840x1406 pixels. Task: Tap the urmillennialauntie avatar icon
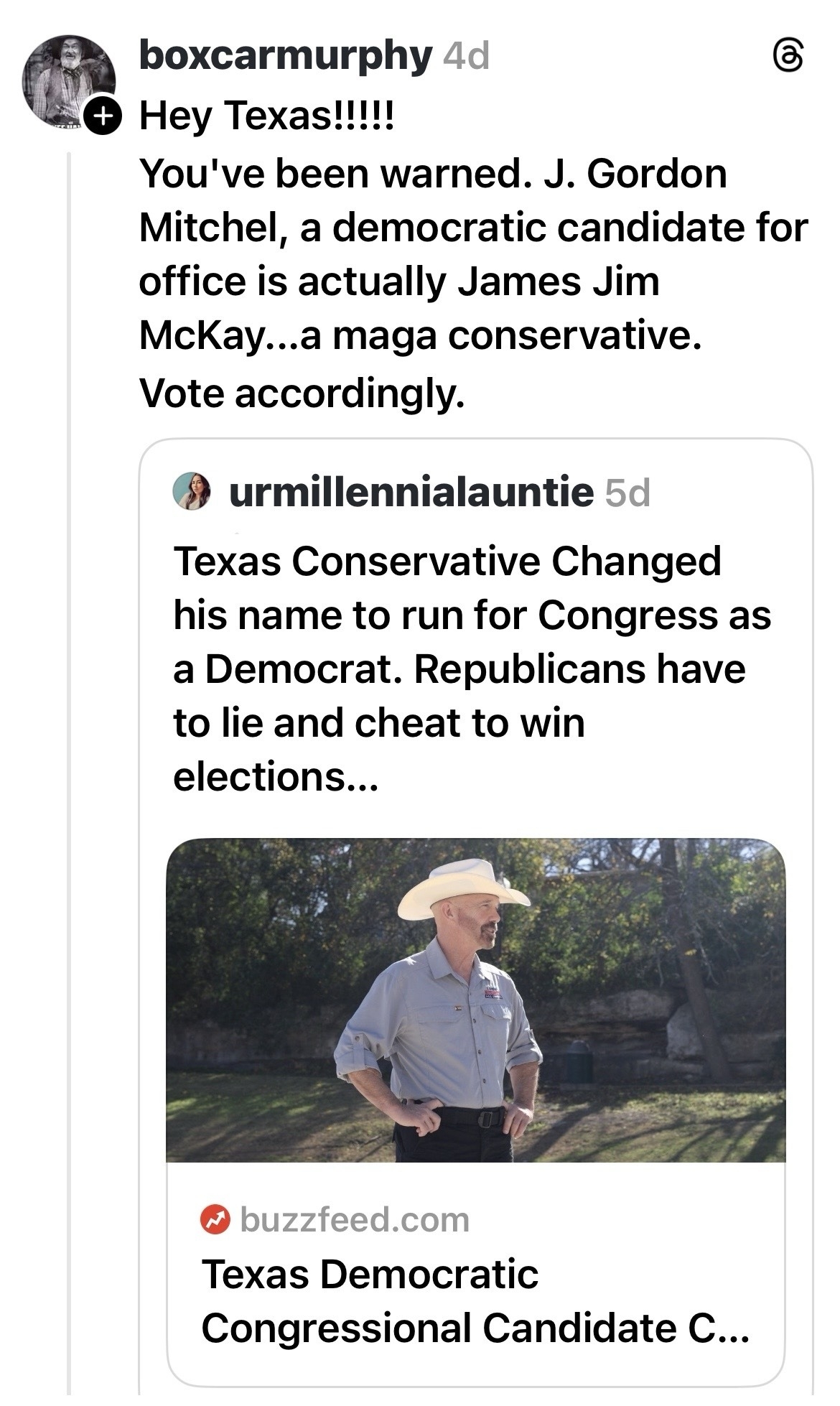pyautogui.click(x=192, y=492)
